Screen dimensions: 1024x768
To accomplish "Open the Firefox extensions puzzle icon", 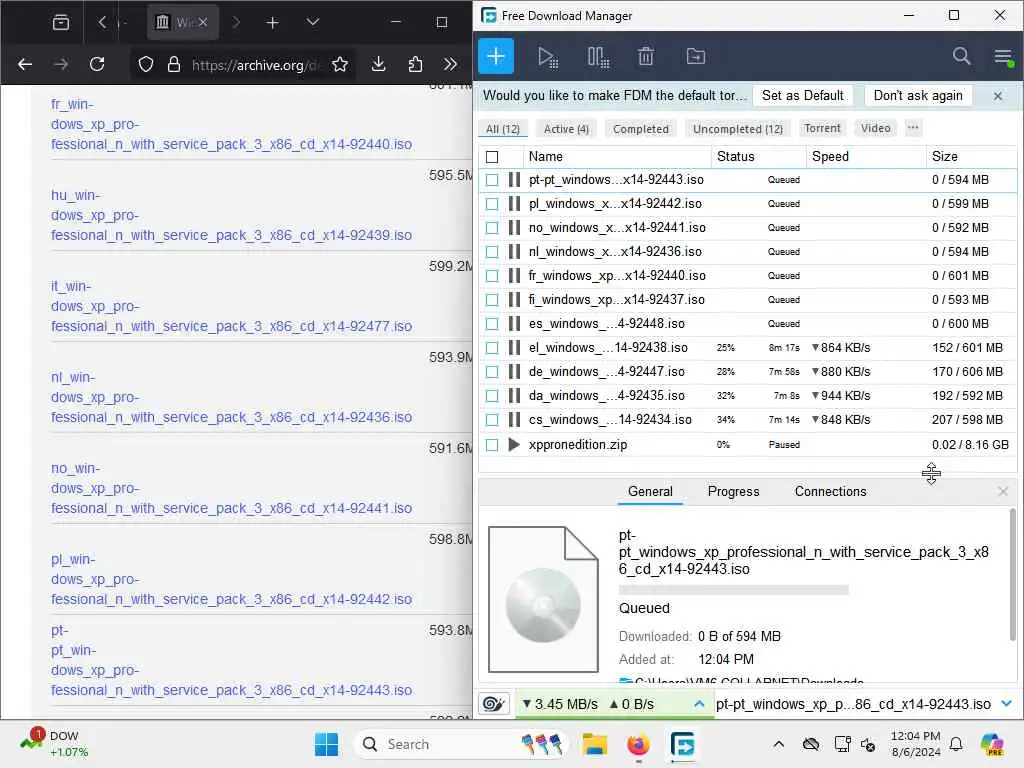I will [415, 64].
